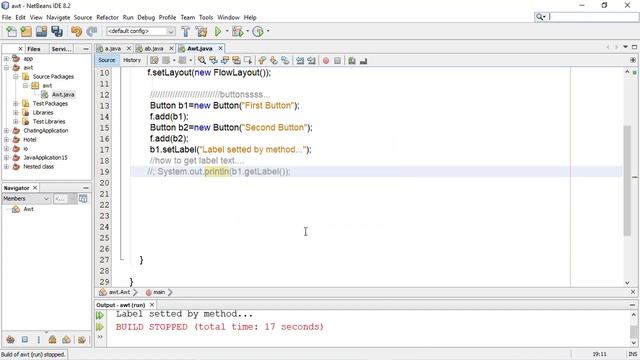Click the Redo arrow icon
The width and height of the screenshot is (640, 360).
point(92,31)
